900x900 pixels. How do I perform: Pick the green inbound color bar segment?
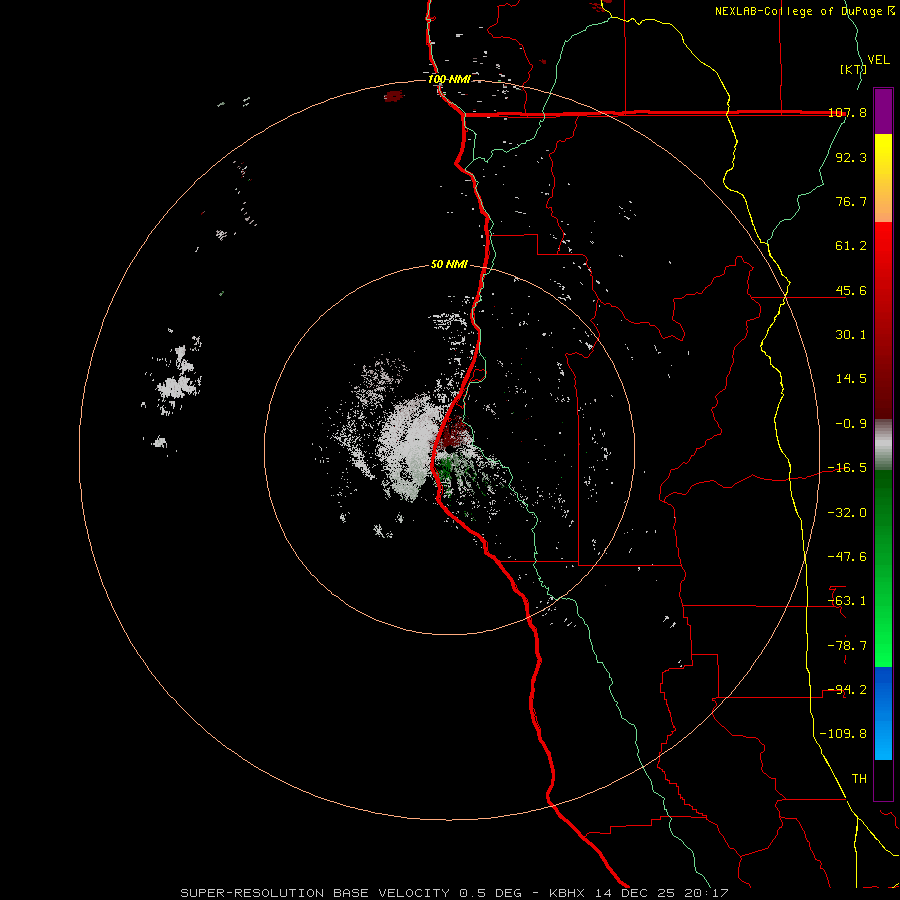click(883, 568)
